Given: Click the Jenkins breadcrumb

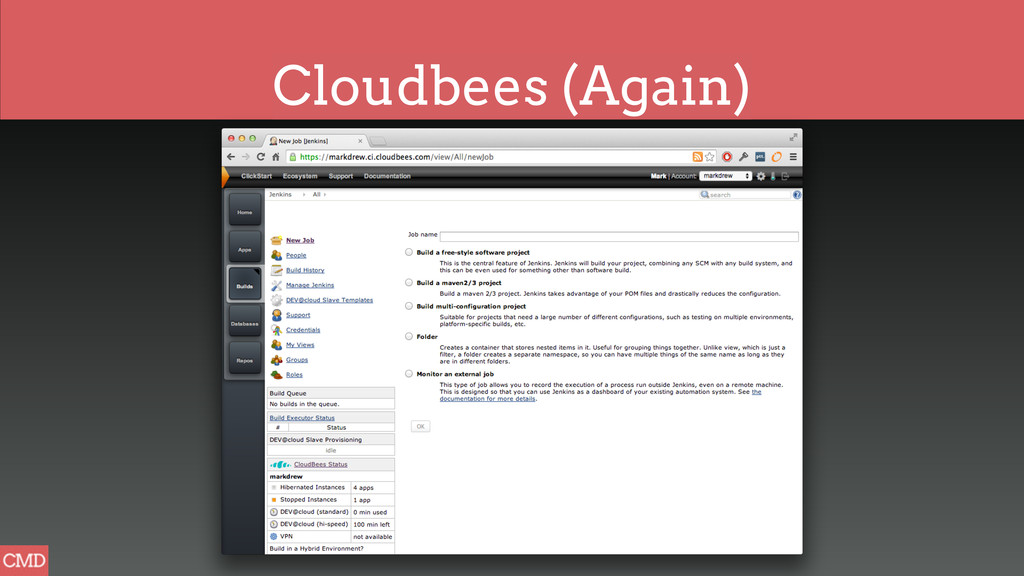Looking at the screenshot, I should click(280, 195).
